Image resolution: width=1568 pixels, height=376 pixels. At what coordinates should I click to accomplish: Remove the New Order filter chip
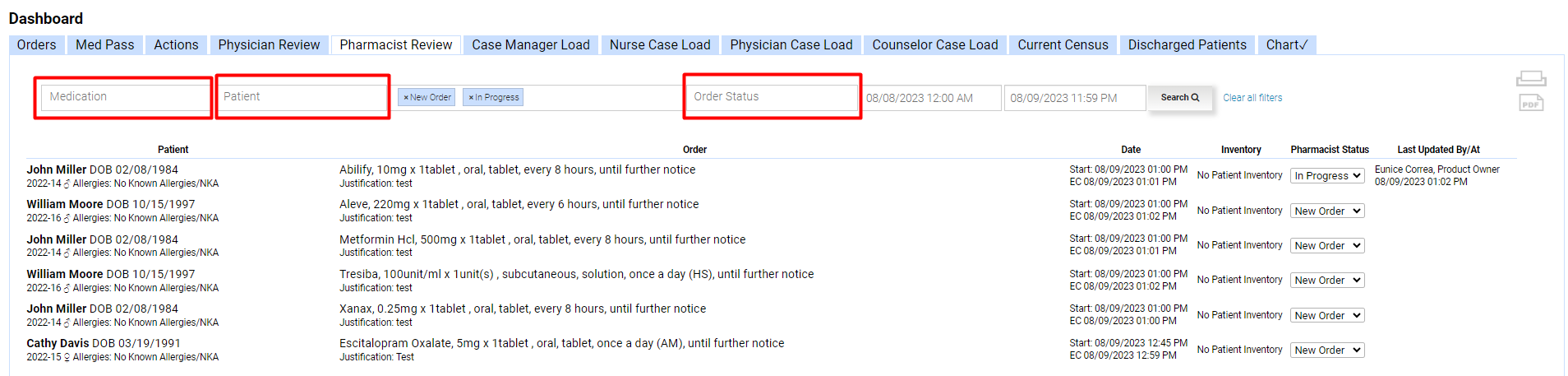click(x=406, y=98)
